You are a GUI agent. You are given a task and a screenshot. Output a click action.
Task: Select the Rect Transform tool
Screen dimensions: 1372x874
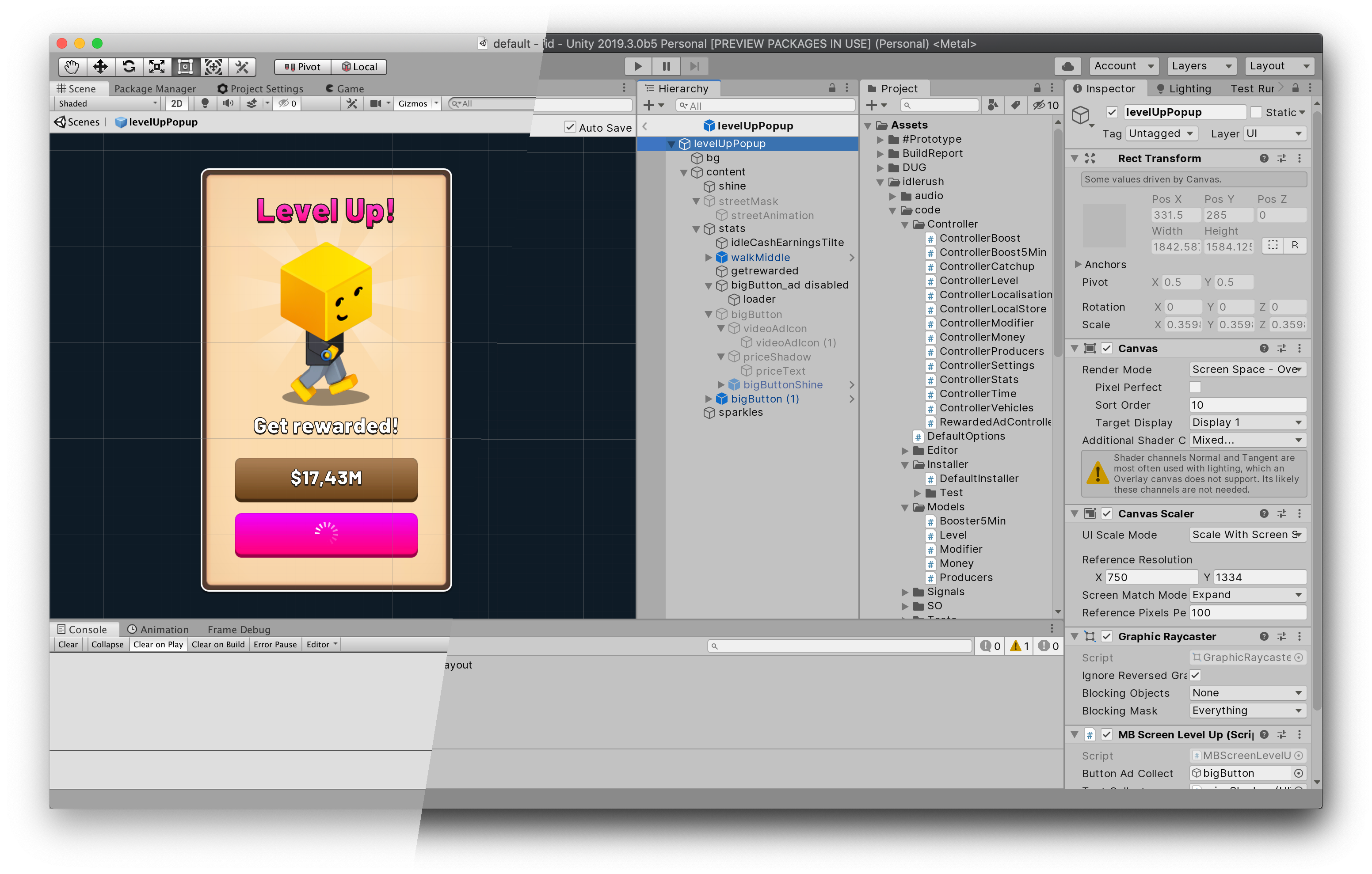click(x=185, y=67)
